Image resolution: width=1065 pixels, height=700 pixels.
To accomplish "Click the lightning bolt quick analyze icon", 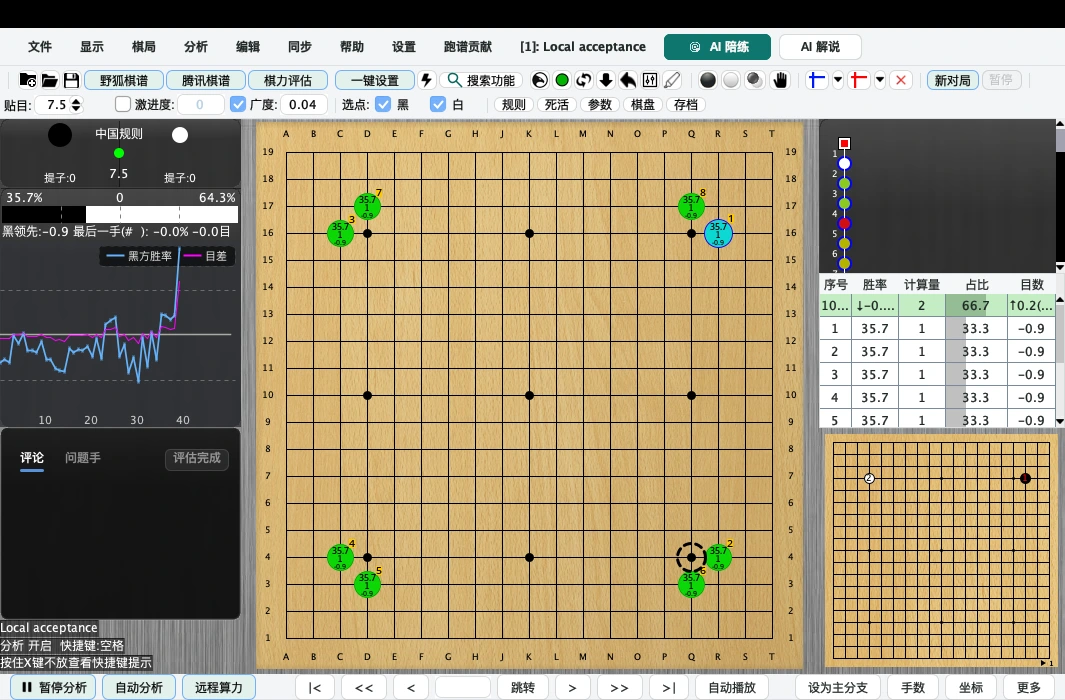I will [427, 80].
